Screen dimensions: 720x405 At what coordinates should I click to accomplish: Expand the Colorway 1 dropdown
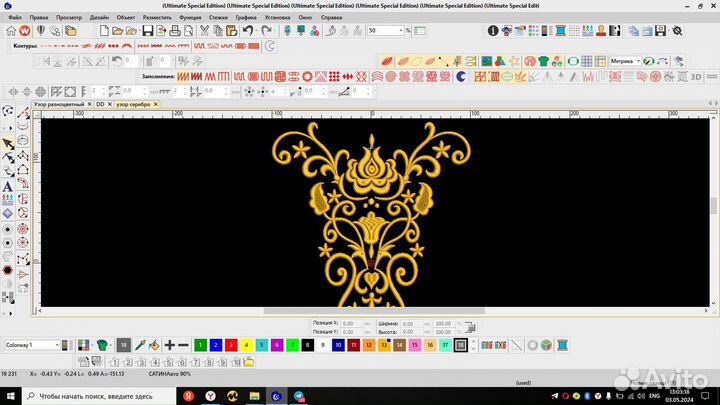click(x=56, y=345)
